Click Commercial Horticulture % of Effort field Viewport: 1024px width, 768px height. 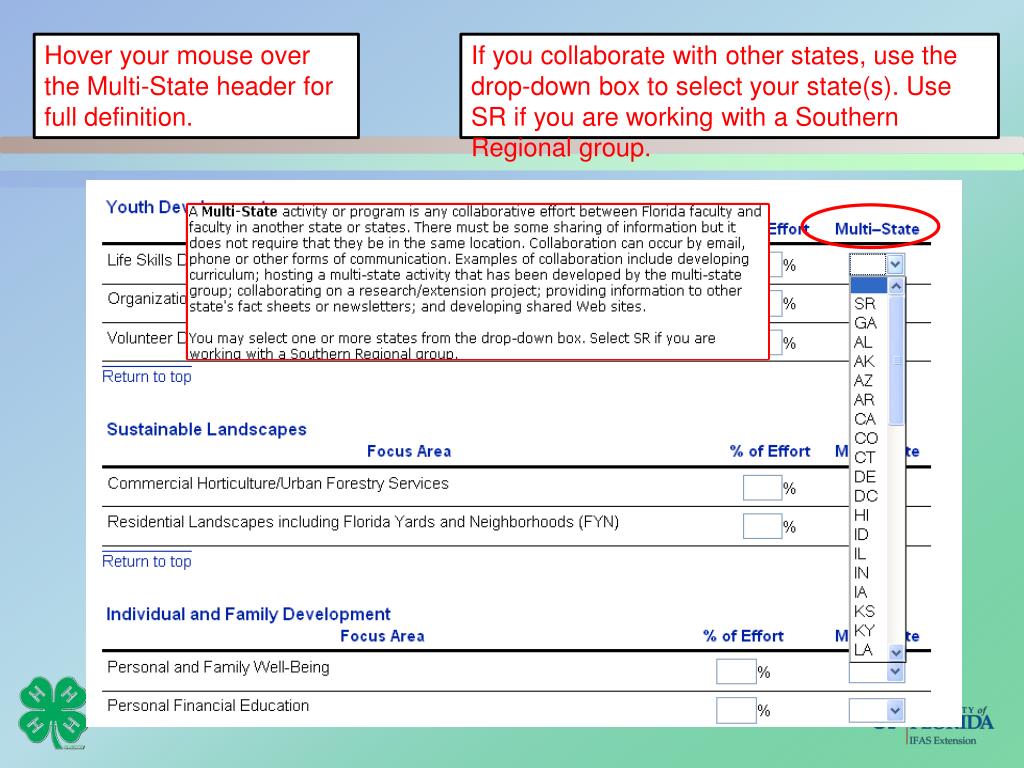pos(762,488)
